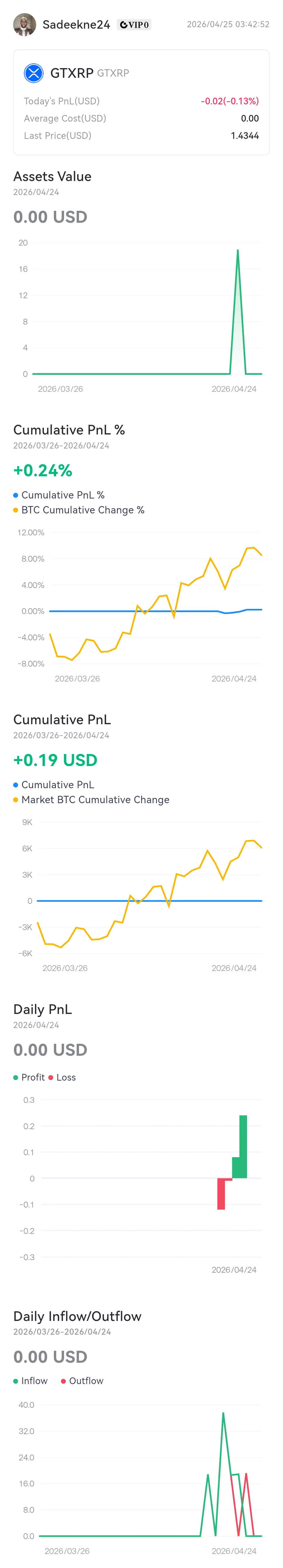Open the Sadeekne24 username link
The height and width of the screenshot is (1568, 283).
click(76, 25)
